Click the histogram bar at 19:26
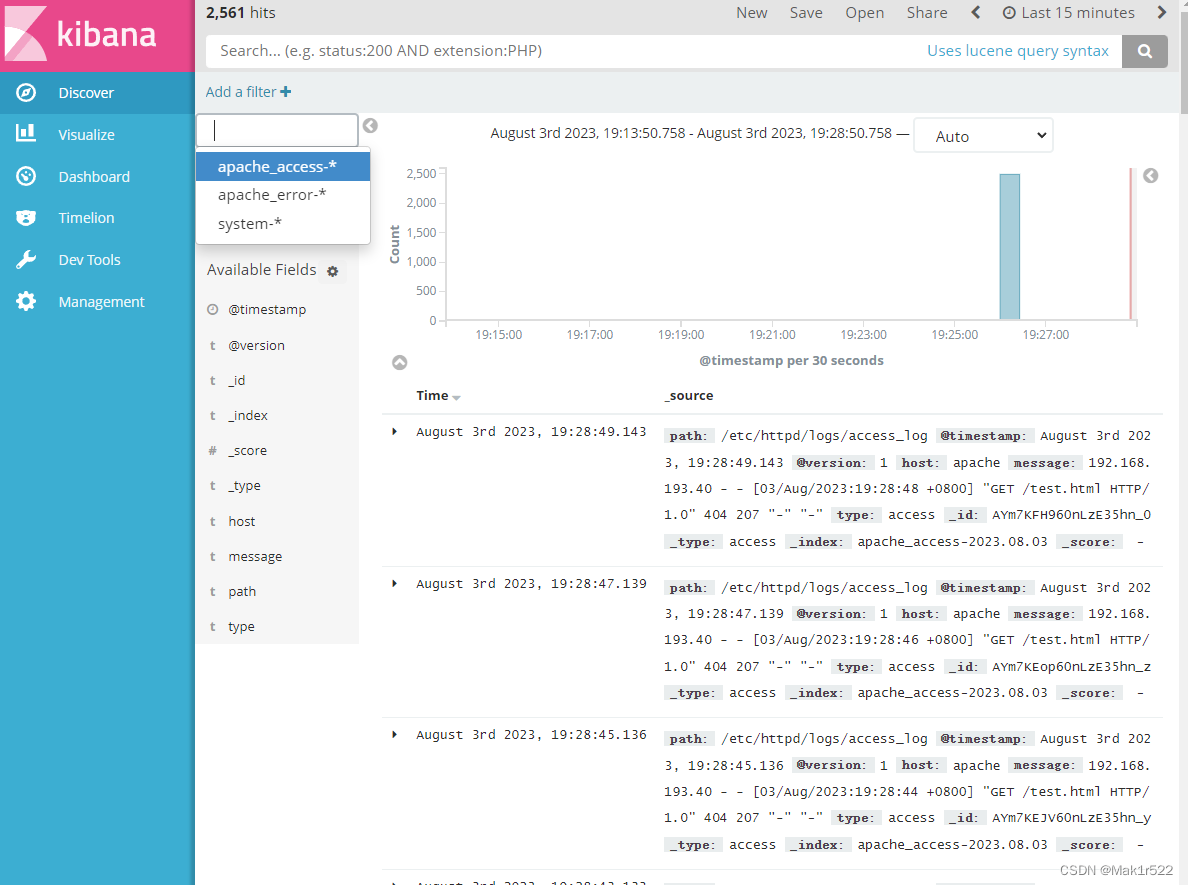The width and height of the screenshot is (1188, 885). (1009, 247)
